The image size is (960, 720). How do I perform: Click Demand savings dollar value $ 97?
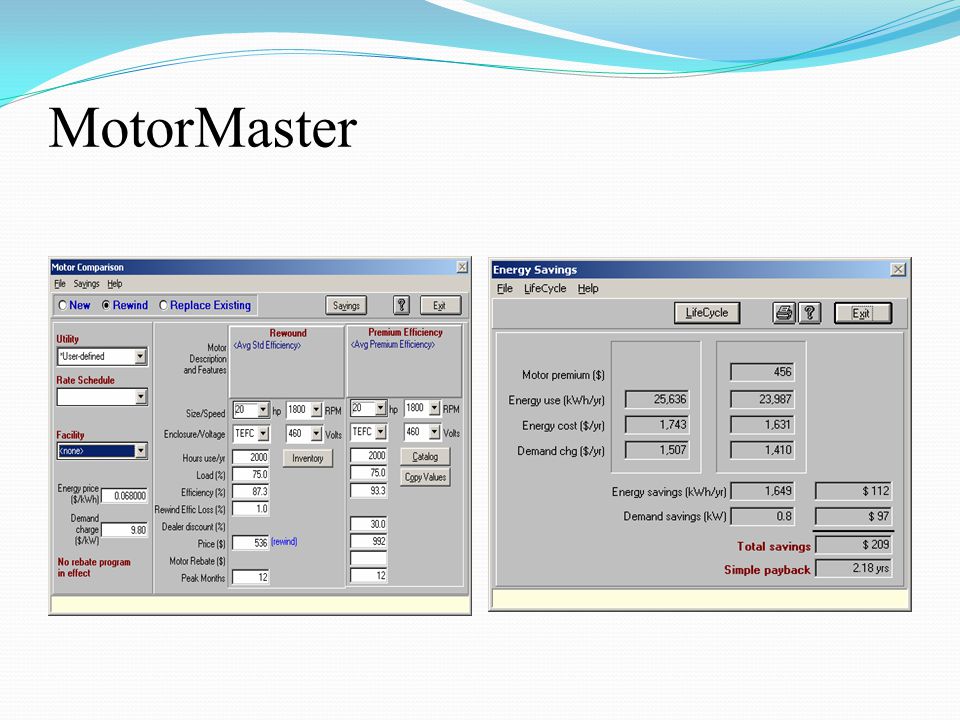coord(853,516)
